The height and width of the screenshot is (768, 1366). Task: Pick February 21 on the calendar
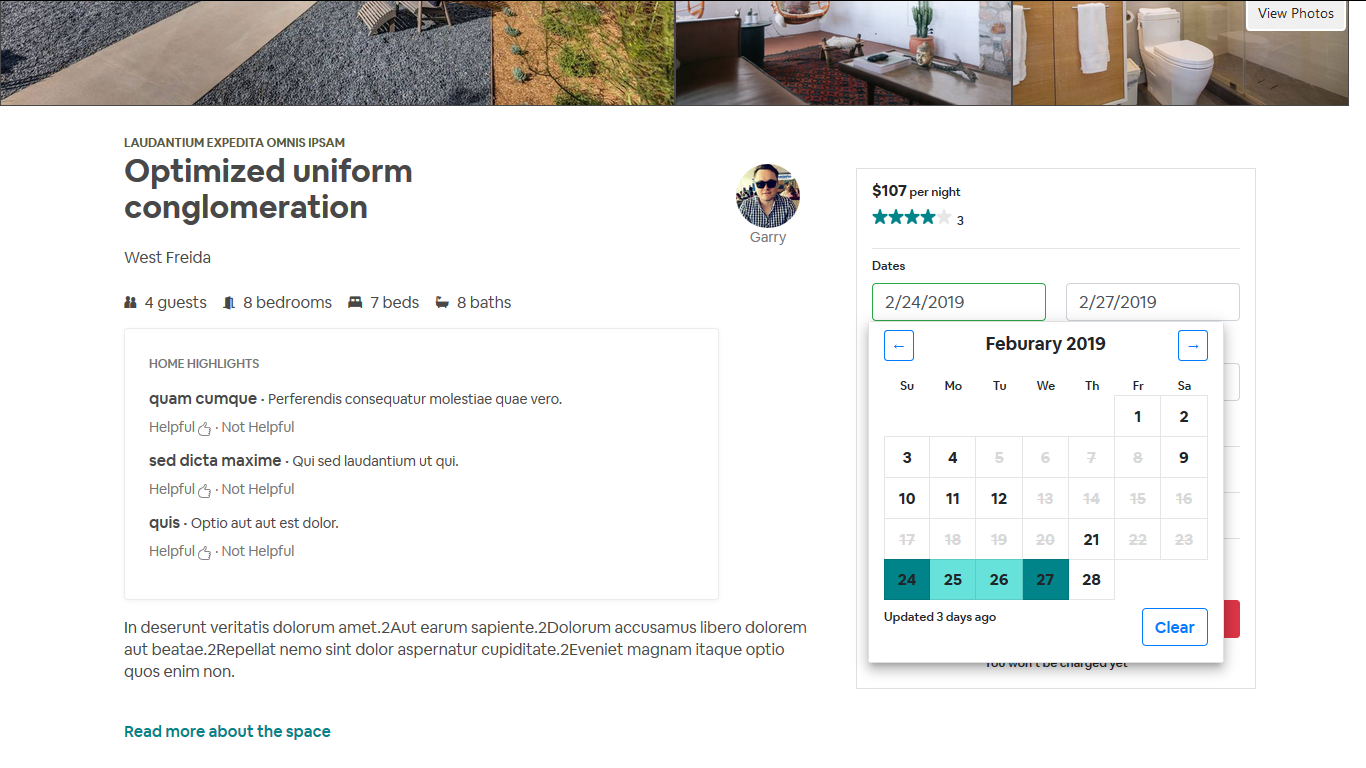[1092, 539]
